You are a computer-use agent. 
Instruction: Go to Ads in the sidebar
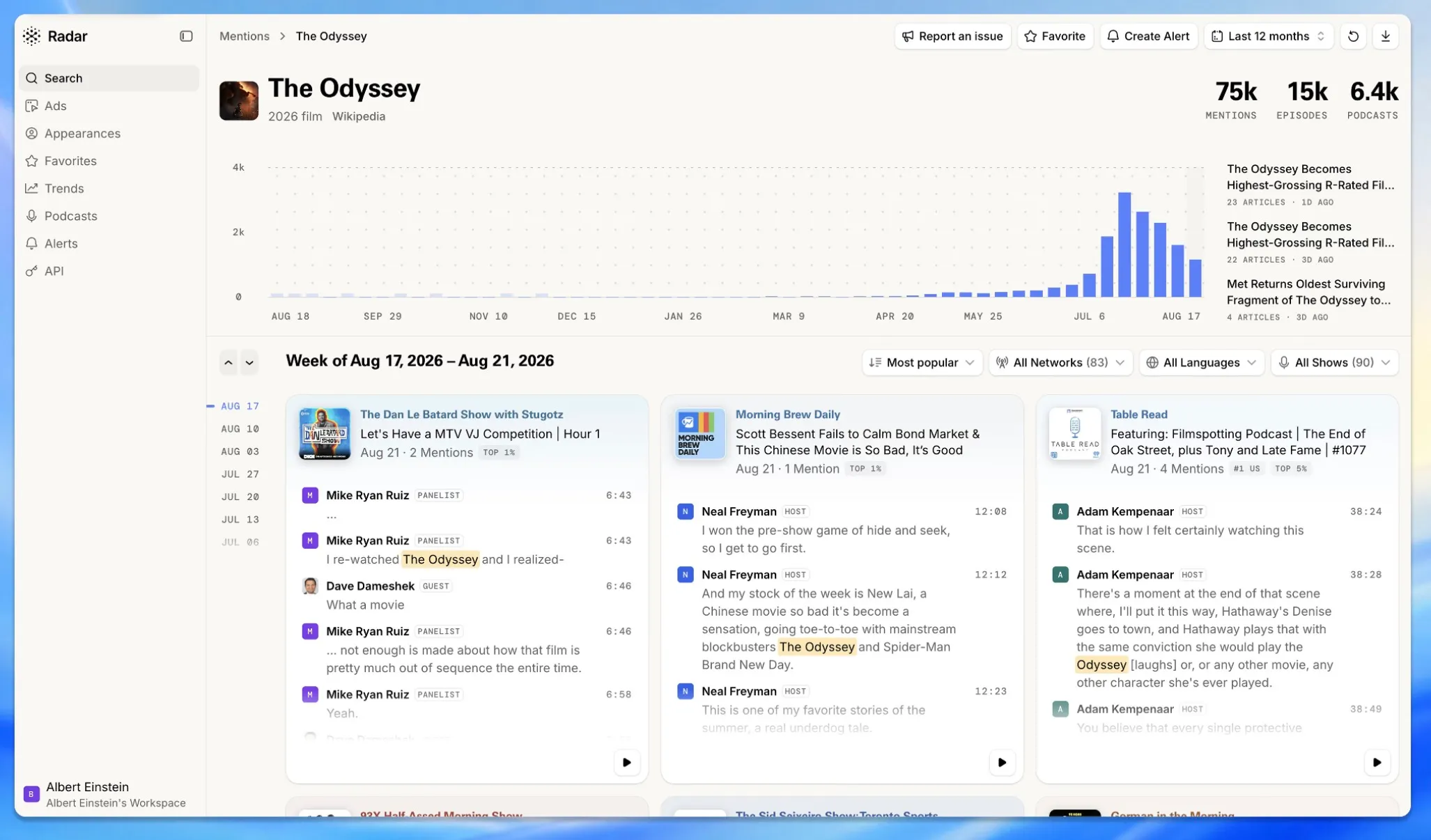click(109, 106)
